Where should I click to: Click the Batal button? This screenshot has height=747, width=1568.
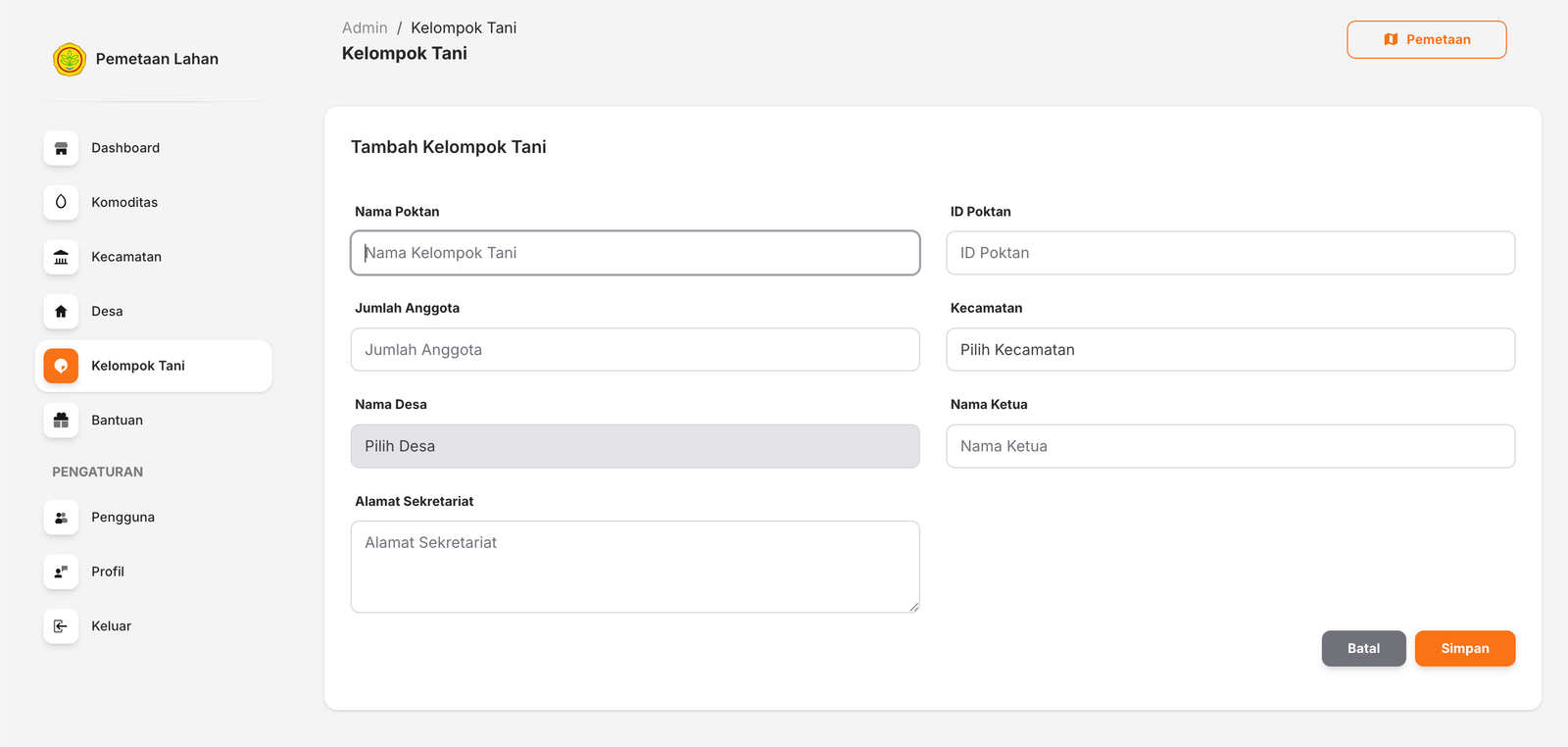pyautogui.click(x=1363, y=648)
